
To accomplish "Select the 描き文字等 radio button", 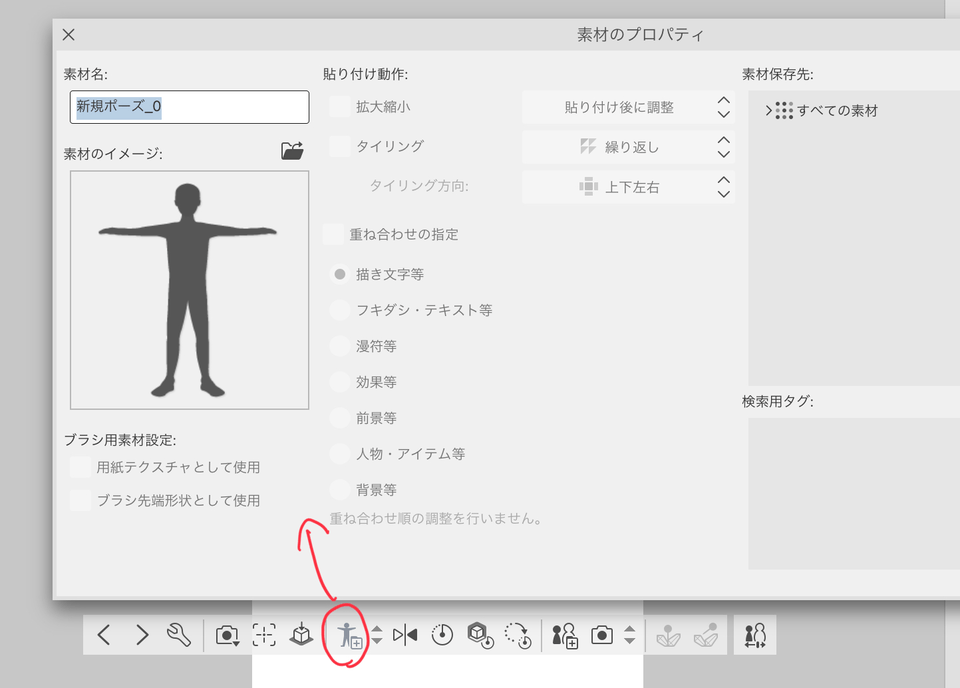I will [340, 274].
